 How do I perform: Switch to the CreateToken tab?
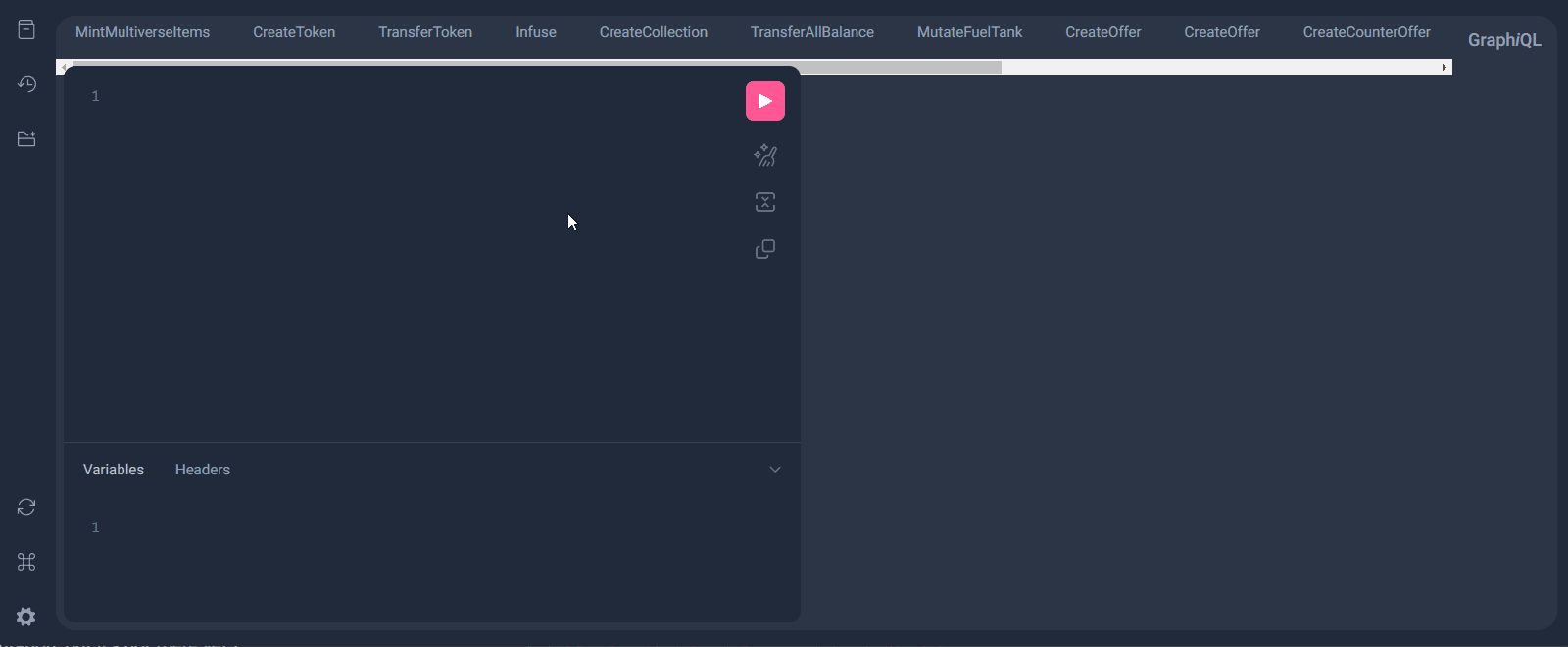(294, 32)
